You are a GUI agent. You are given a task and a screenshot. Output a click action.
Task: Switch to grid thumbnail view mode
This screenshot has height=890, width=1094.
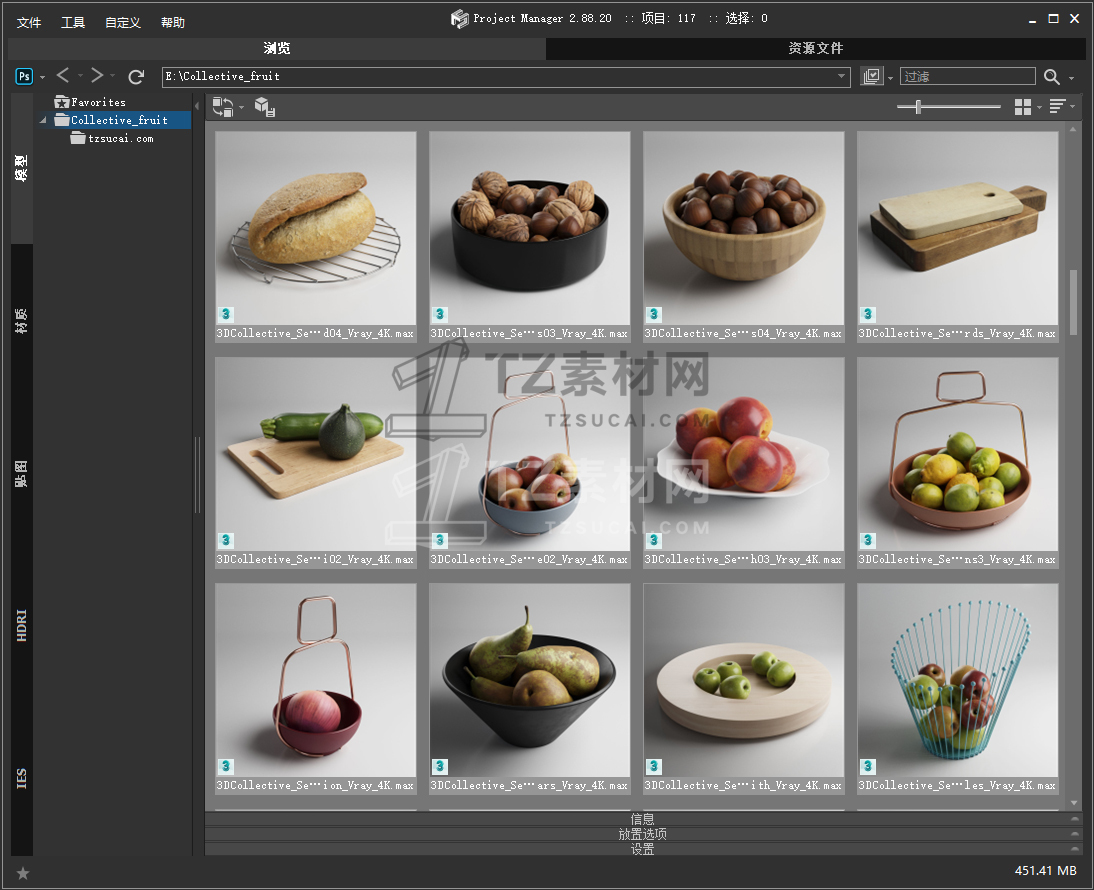(1022, 107)
